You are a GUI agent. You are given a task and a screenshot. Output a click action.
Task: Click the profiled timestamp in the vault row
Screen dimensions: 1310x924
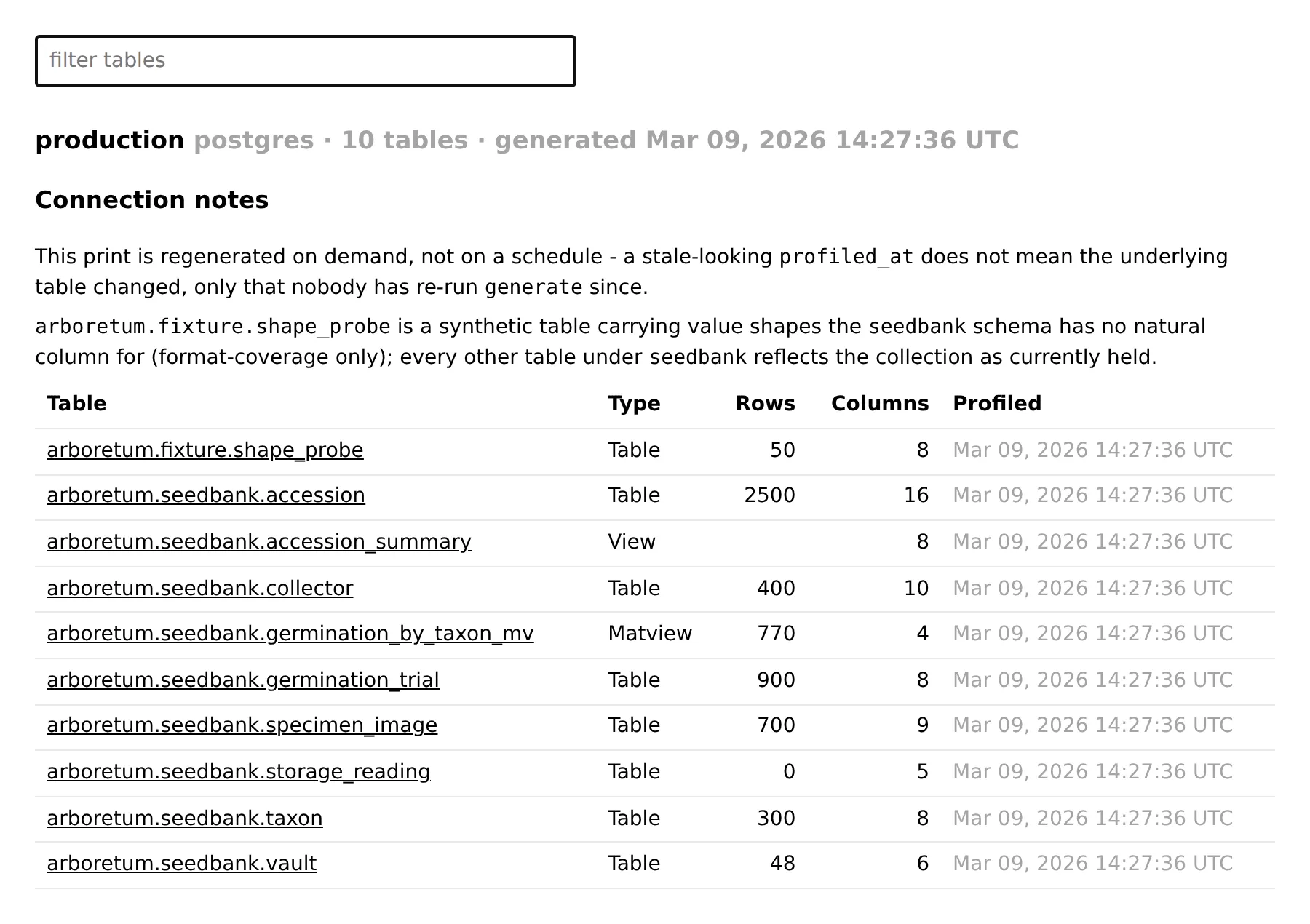(x=1093, y=864)
